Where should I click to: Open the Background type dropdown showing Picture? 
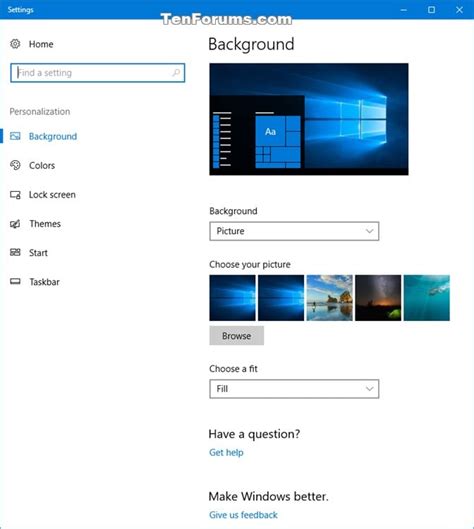[x=294, y=231]
